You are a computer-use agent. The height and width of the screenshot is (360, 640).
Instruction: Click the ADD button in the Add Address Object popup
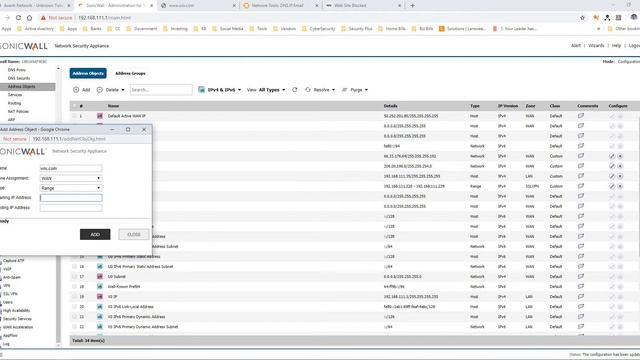coord(95,234)
